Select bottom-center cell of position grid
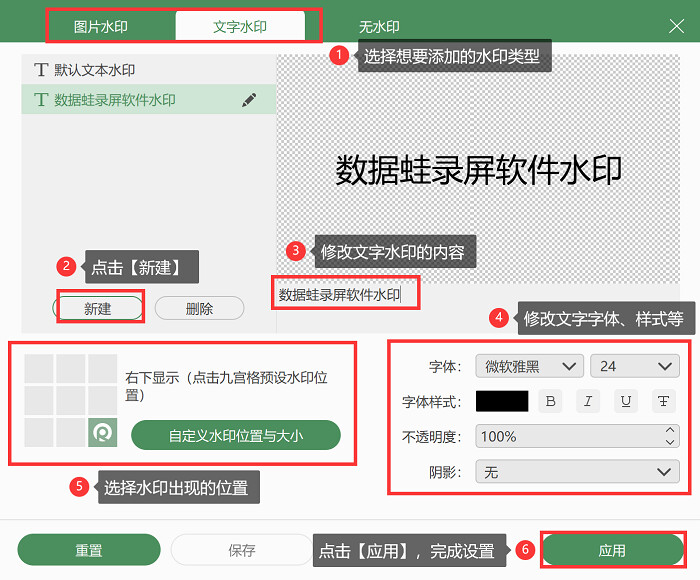 pyautogui.click(x=71, y=433)
